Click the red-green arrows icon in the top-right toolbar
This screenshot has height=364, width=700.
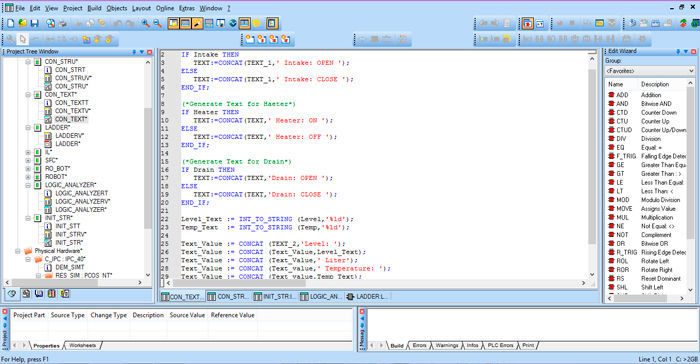683,23
